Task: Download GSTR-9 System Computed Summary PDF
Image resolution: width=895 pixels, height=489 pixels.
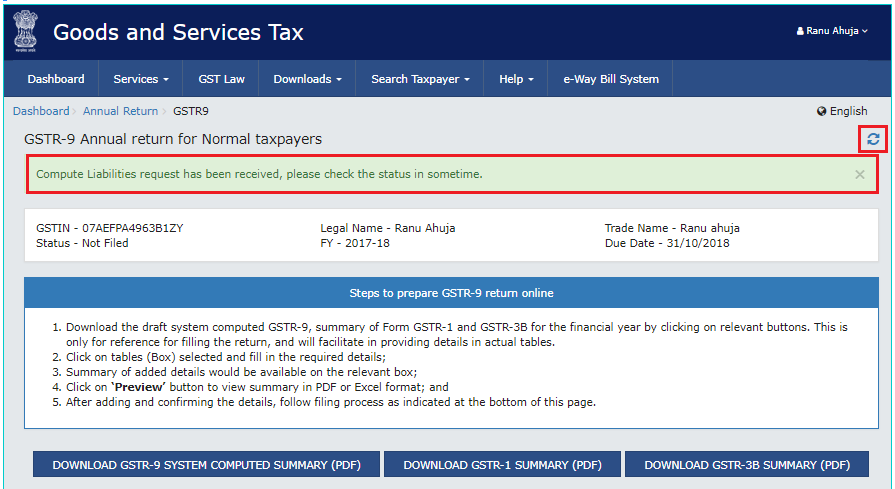Action: [206, 464]
